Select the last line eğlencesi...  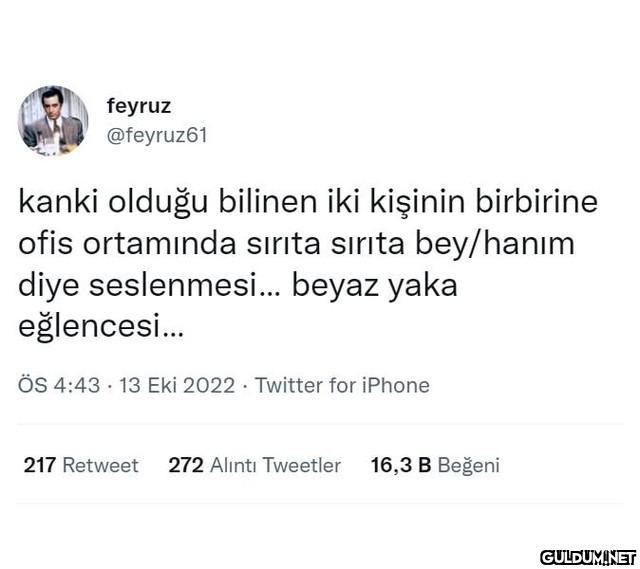[x=101, y=327]
